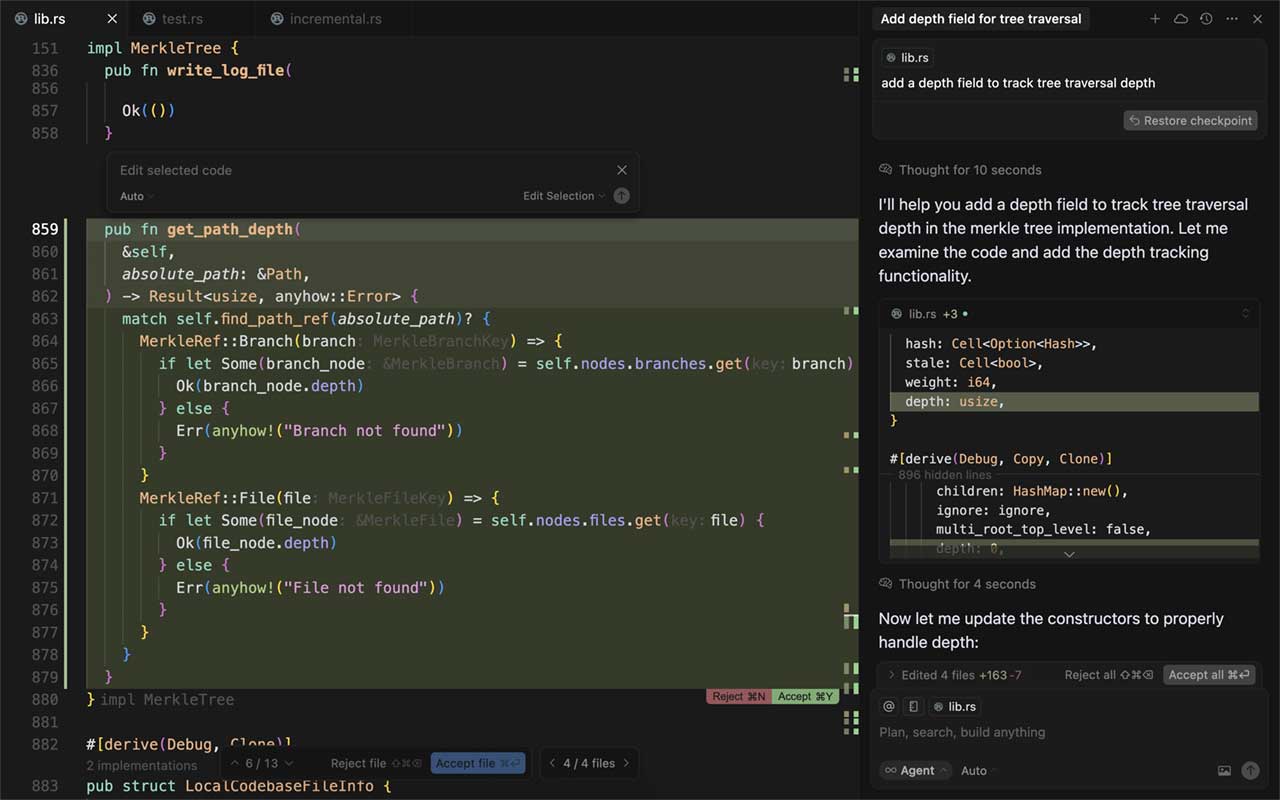
Task: Click the submit arrow in edit popup
Action: pyautogui.click(x=621, y=196)
